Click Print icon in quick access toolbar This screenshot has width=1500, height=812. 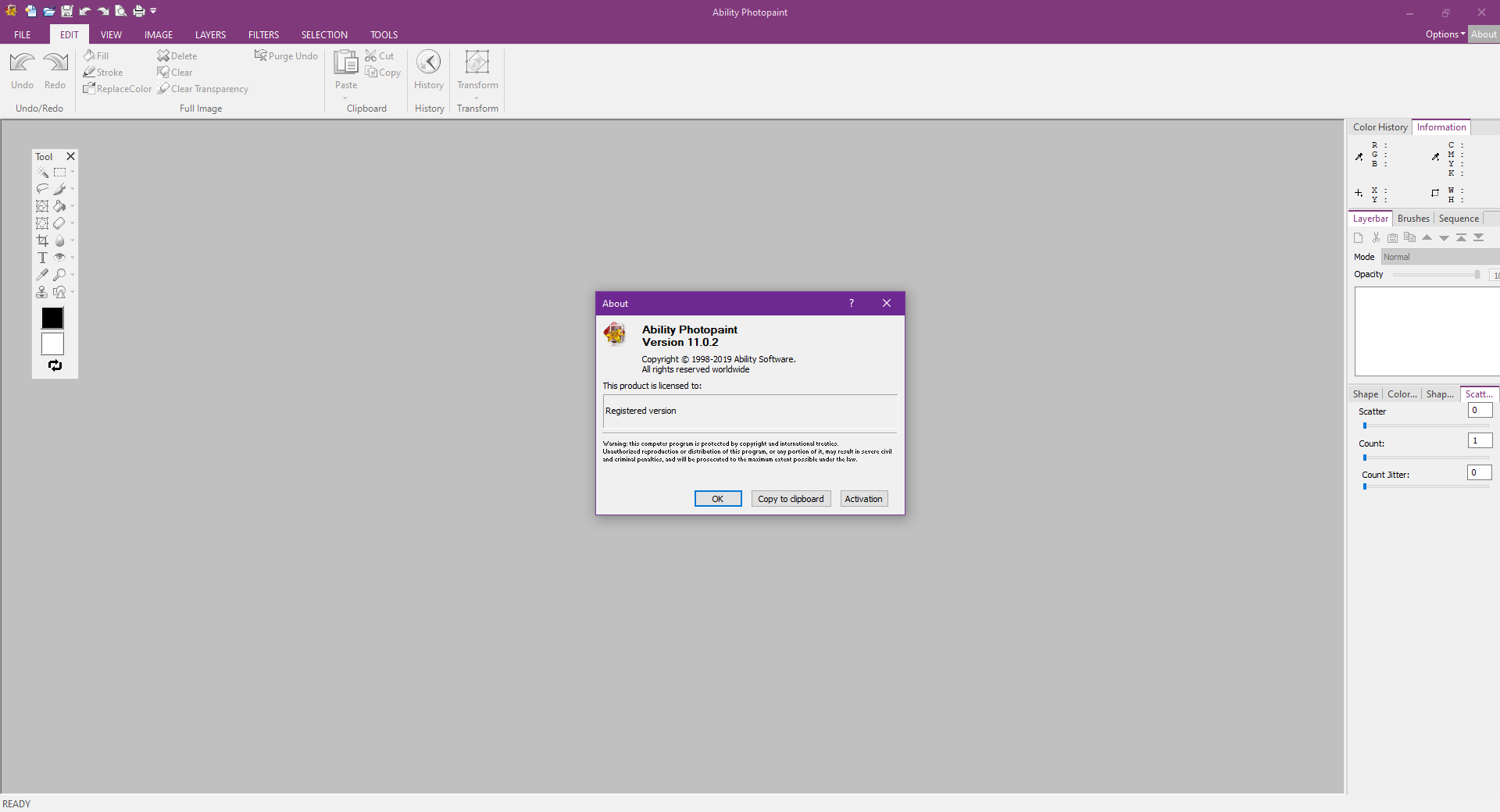pyautogui.click(x=138, y=11)
